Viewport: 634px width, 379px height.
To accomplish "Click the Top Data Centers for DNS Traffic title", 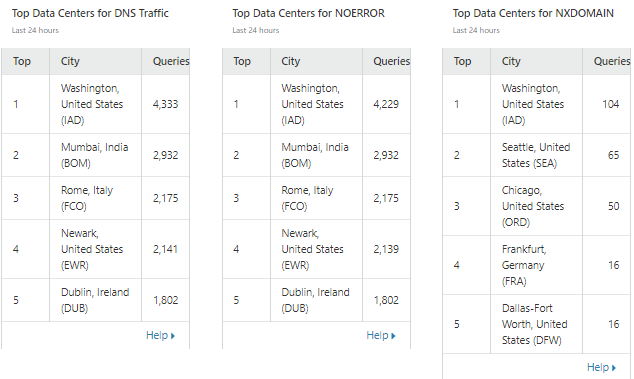I will tap(90, 13).
